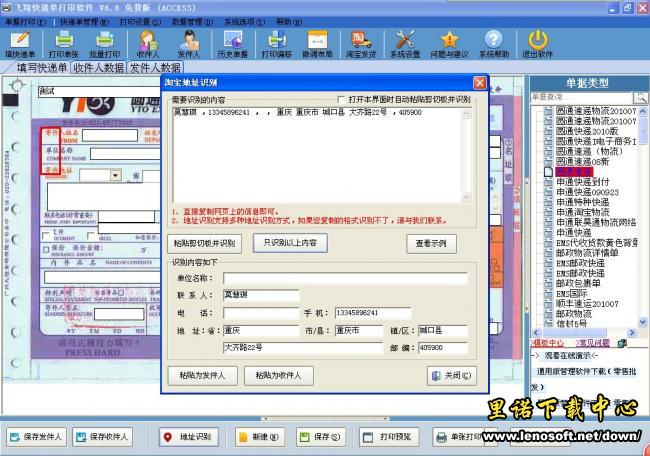This screenshot has width=650, height=456.
Task: Click into the 单位名称 field in the dialog
Action: click(x=345, y=278)
